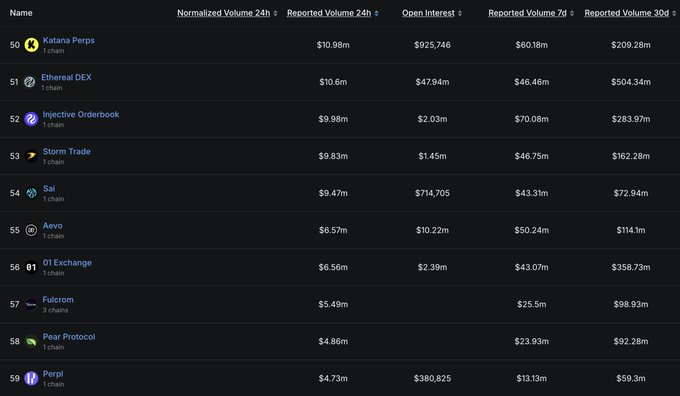This screenshot has height=396, width=680.
Task: Select Perpl open interest $380,825
Action: [432, 379]
